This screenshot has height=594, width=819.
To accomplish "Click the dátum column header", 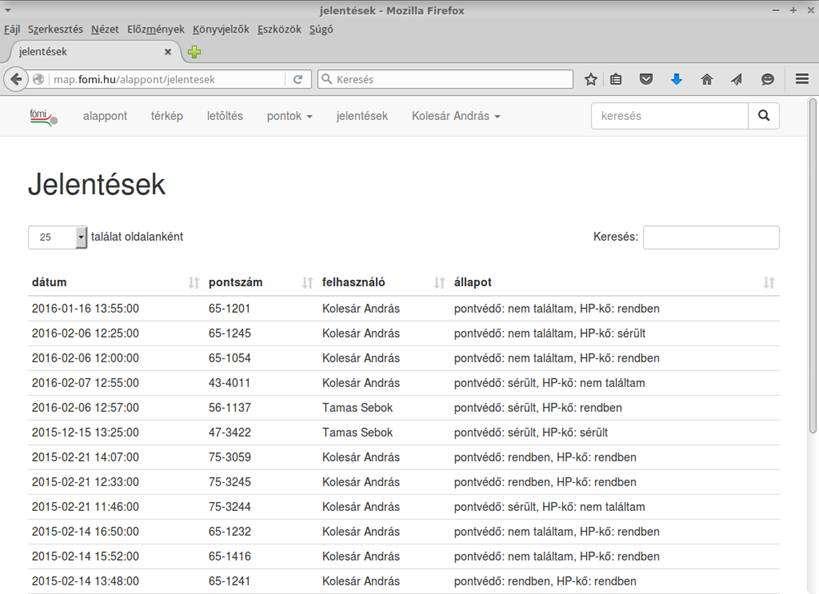I will coord(49,283).
